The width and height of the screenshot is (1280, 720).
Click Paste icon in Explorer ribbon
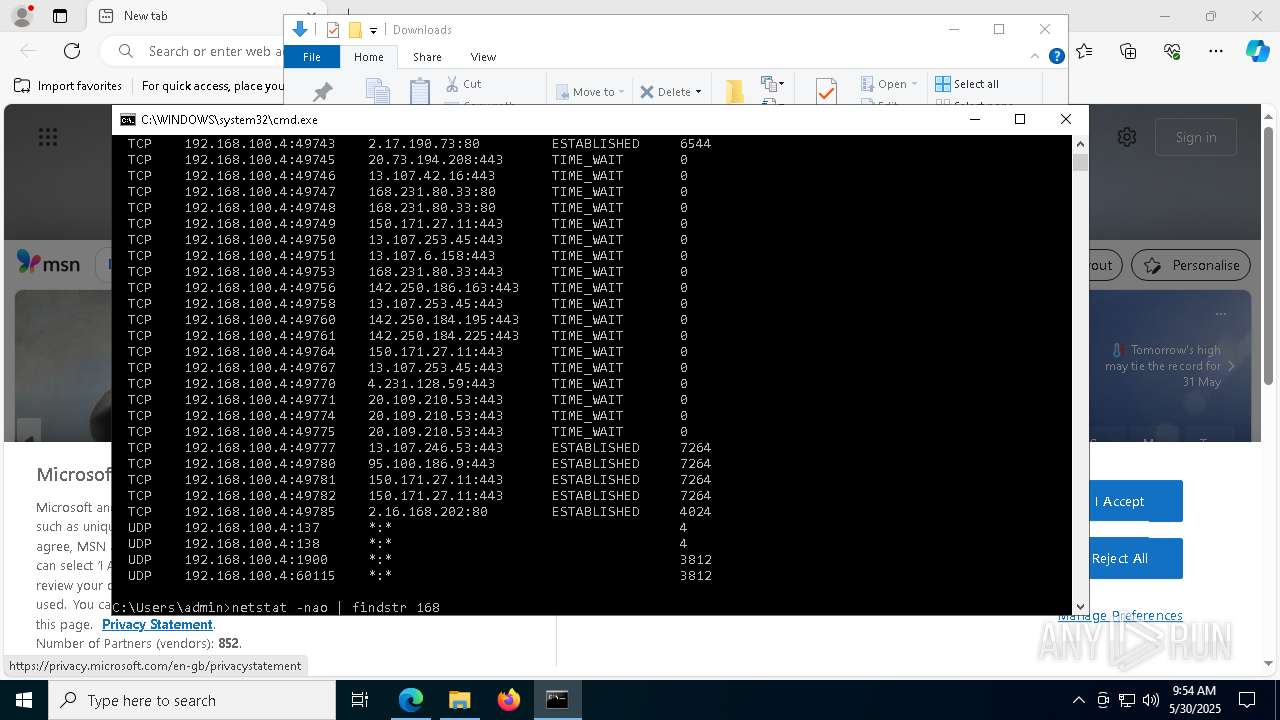click(x=420, y=91)
